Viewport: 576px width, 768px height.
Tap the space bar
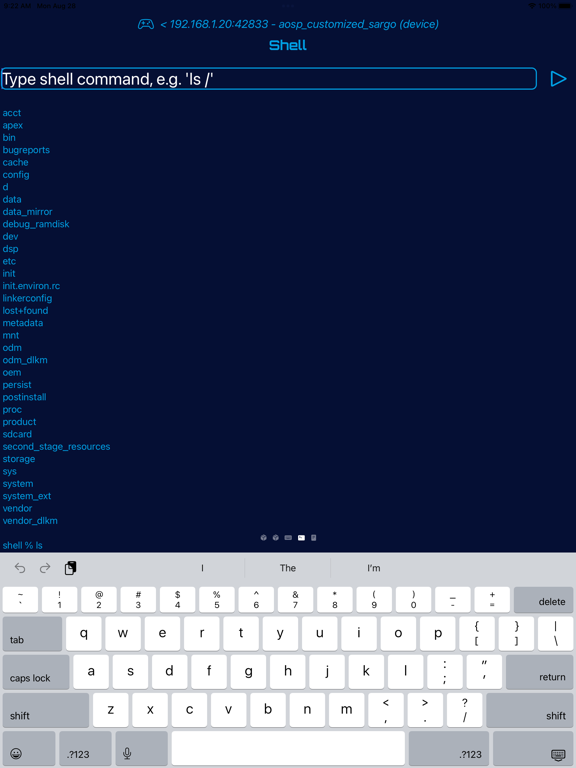click(288, 748)
